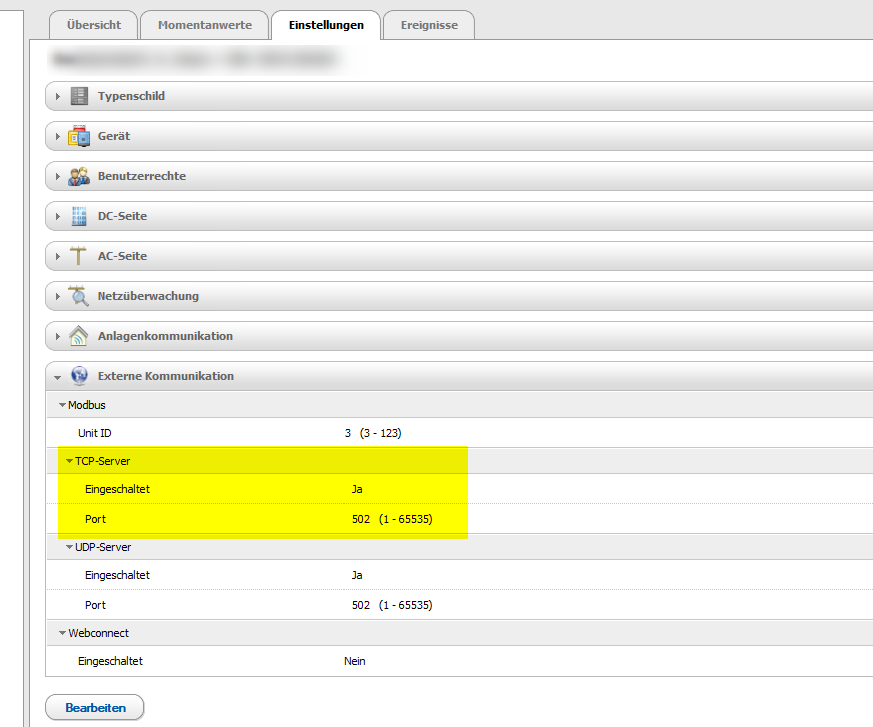Select UDP-Server Eingeschaltet label

pos(117,575)
